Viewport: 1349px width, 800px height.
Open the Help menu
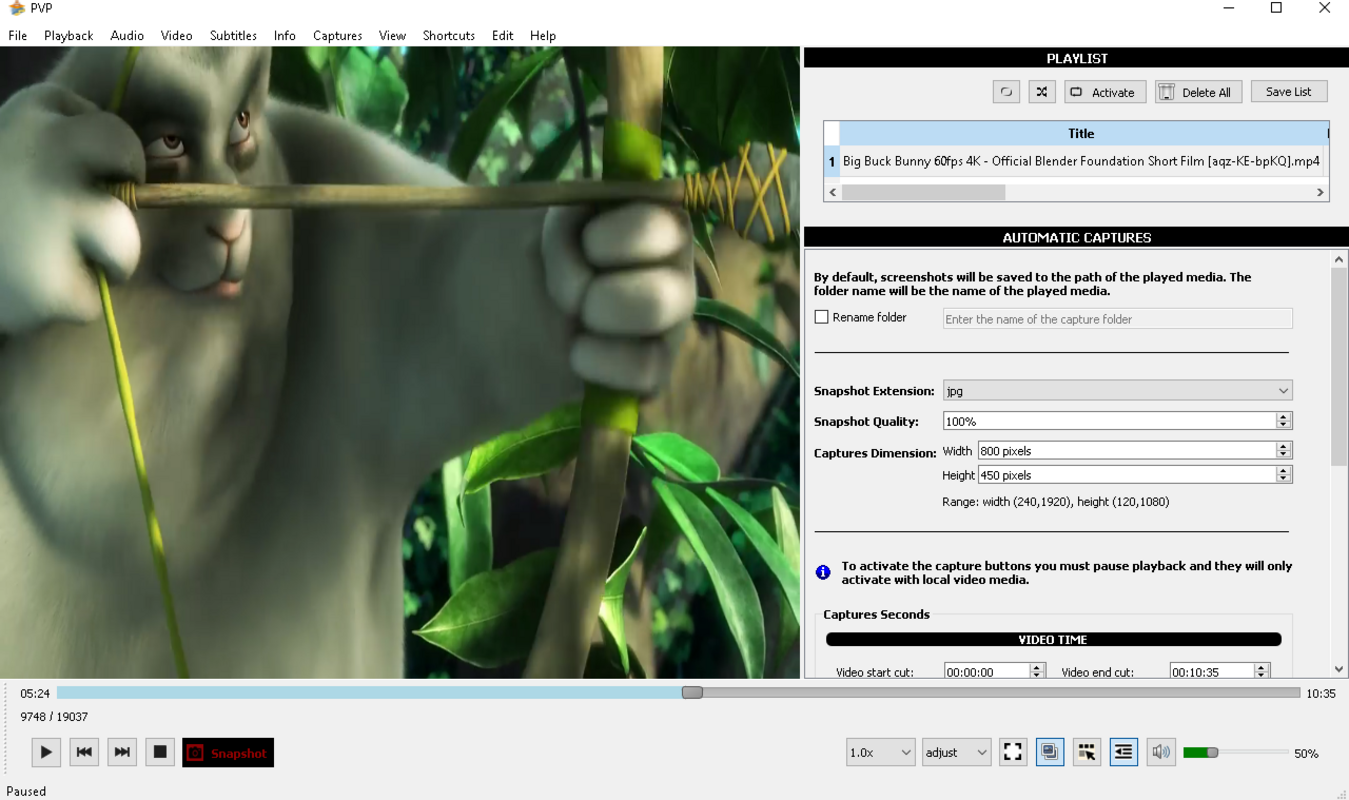543,35
